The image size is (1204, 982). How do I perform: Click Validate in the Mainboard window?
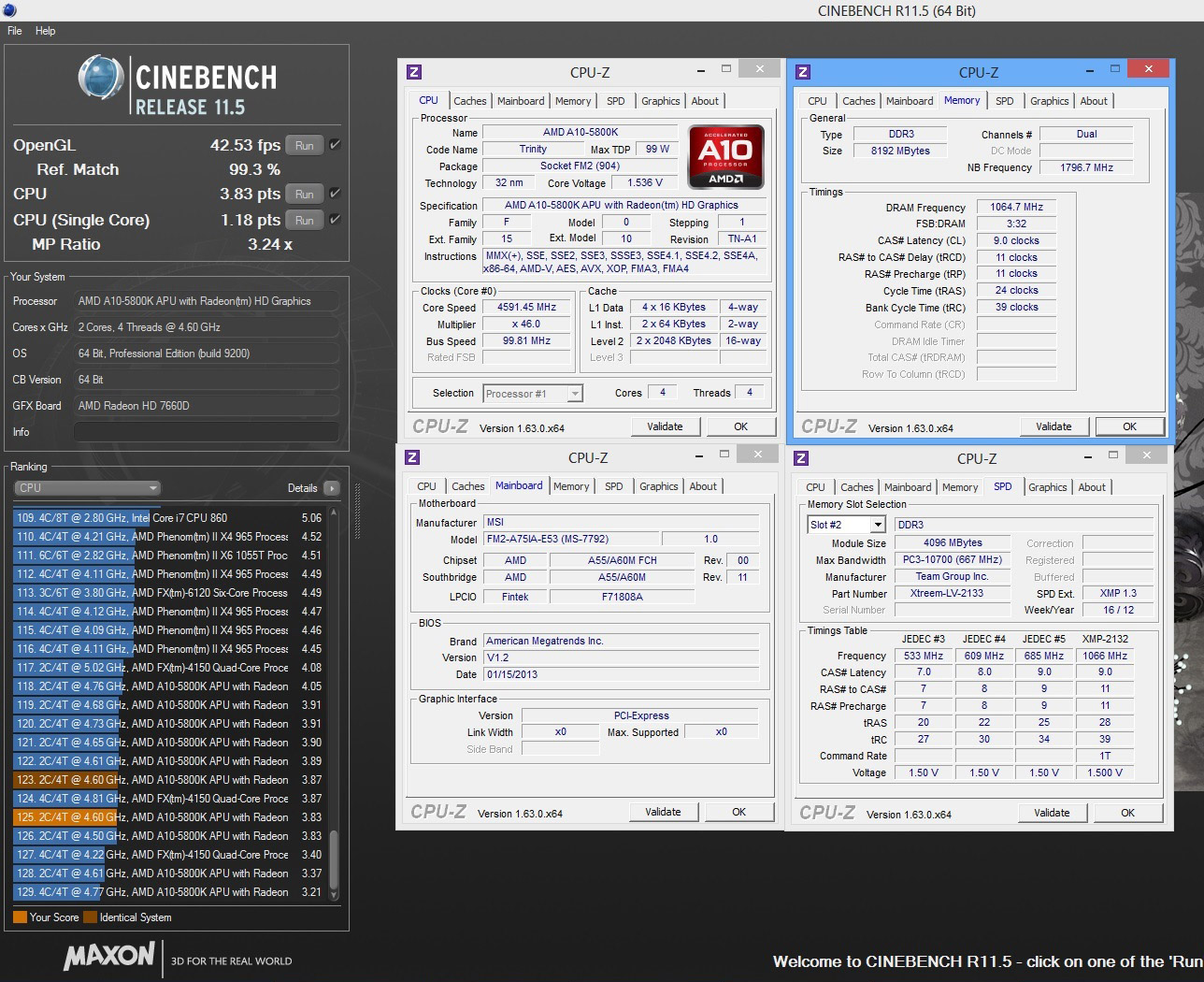(x=663, y=812)
